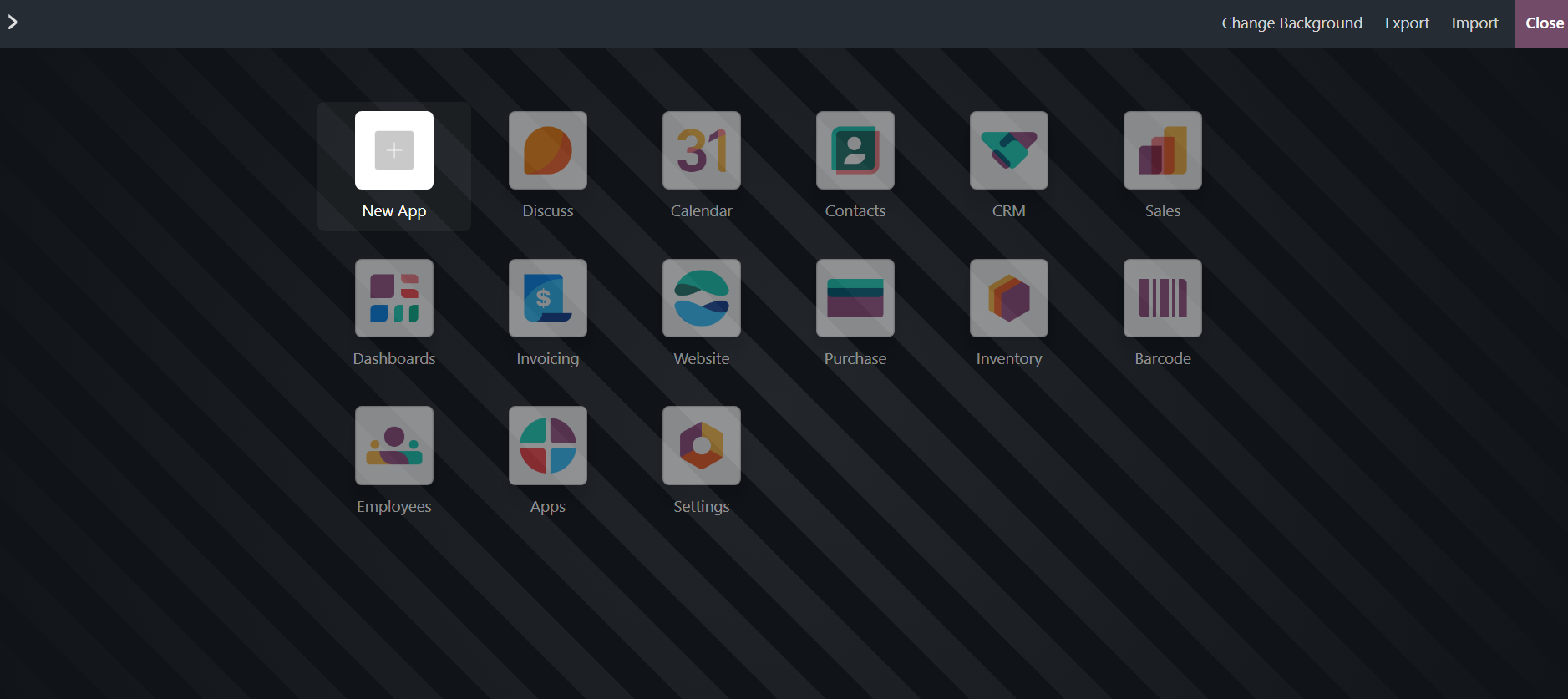Launch the Invoicing app
1568x699 pixels.
547,299
